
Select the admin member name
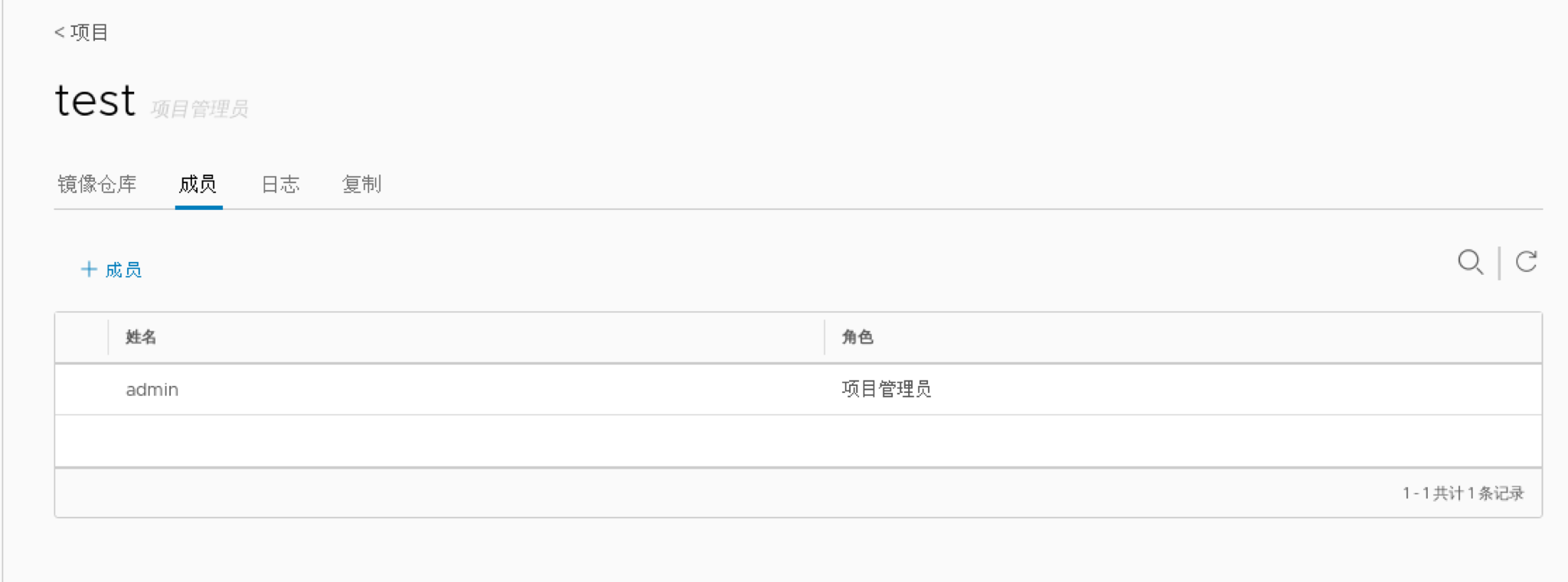click(x=152, y=390)
